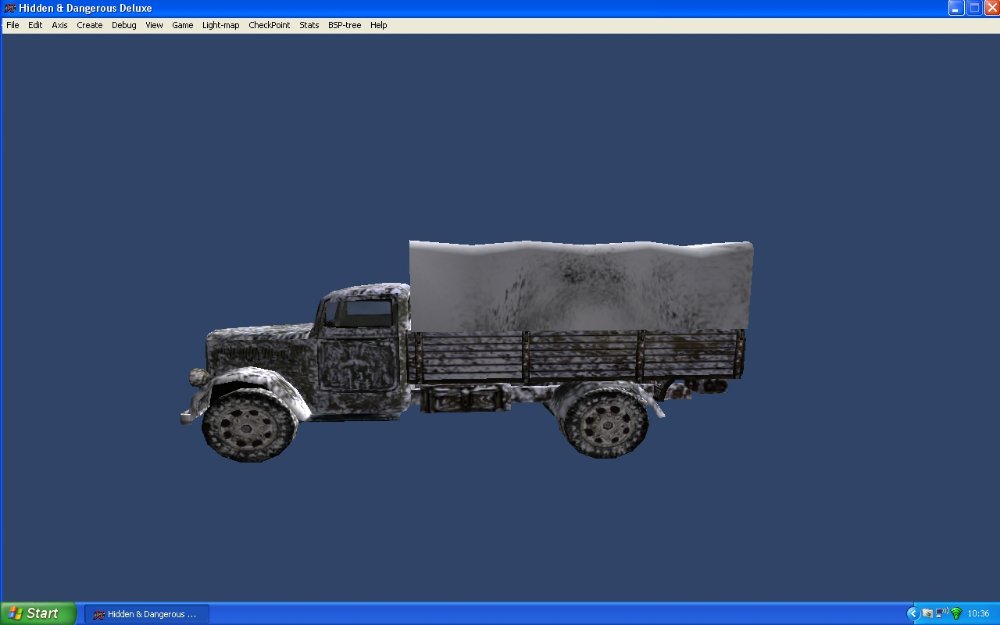Select the snow-covered truck model in viewport
The image size is (1000, 625).
coord(467,351)
